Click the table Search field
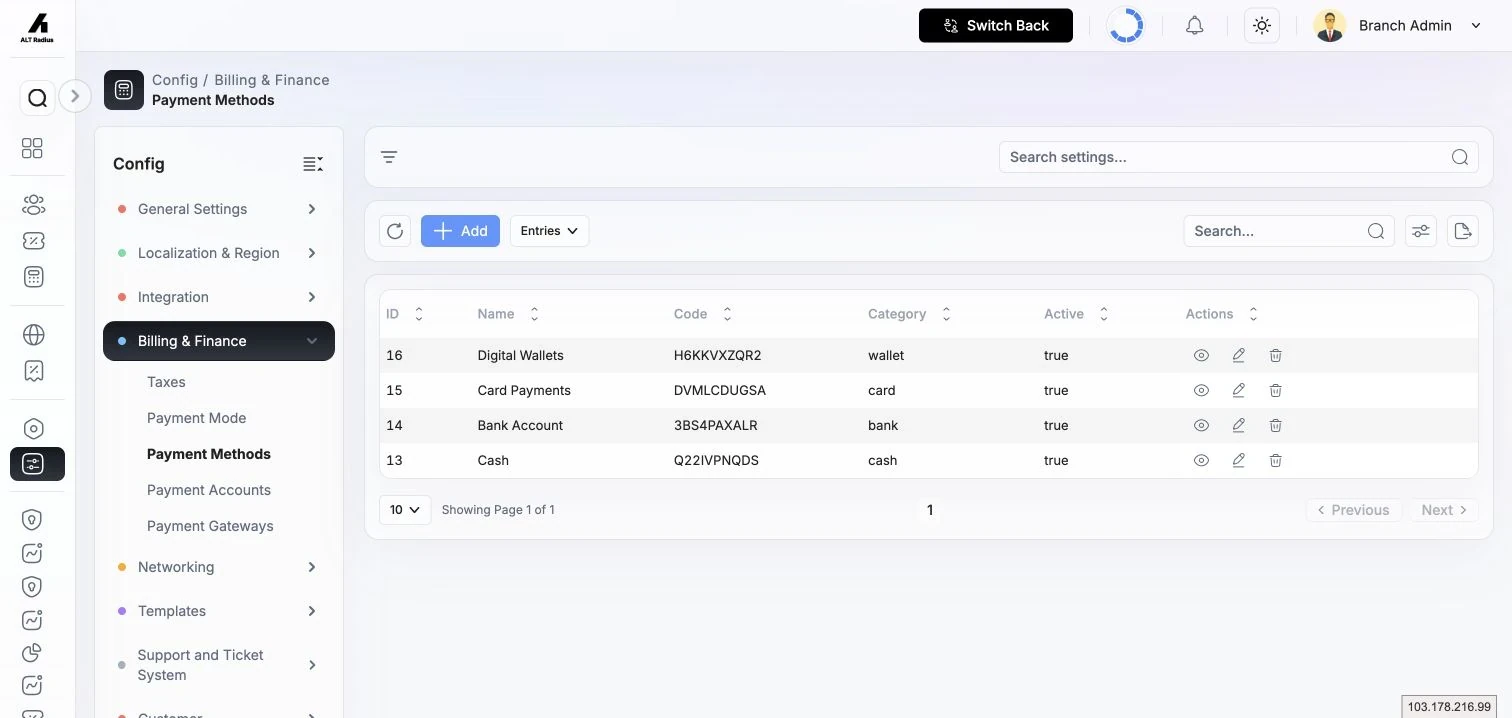 1289,231
